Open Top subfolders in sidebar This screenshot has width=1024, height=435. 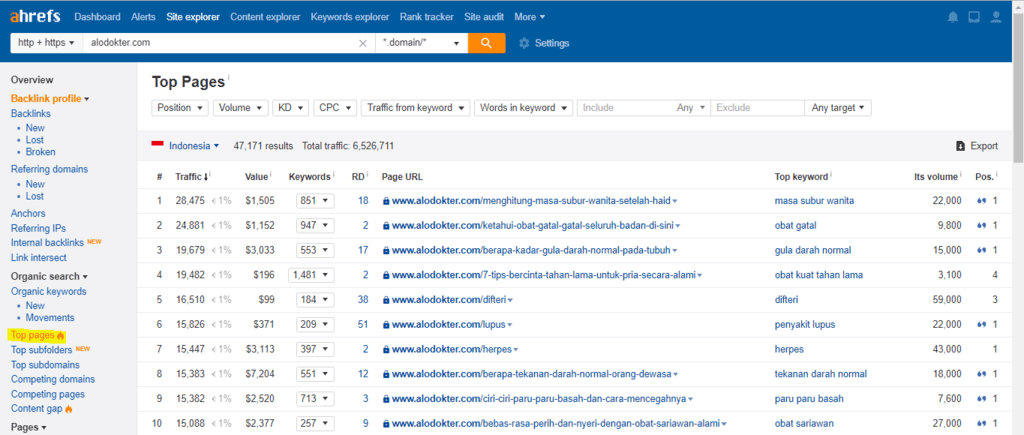point(42,350)
